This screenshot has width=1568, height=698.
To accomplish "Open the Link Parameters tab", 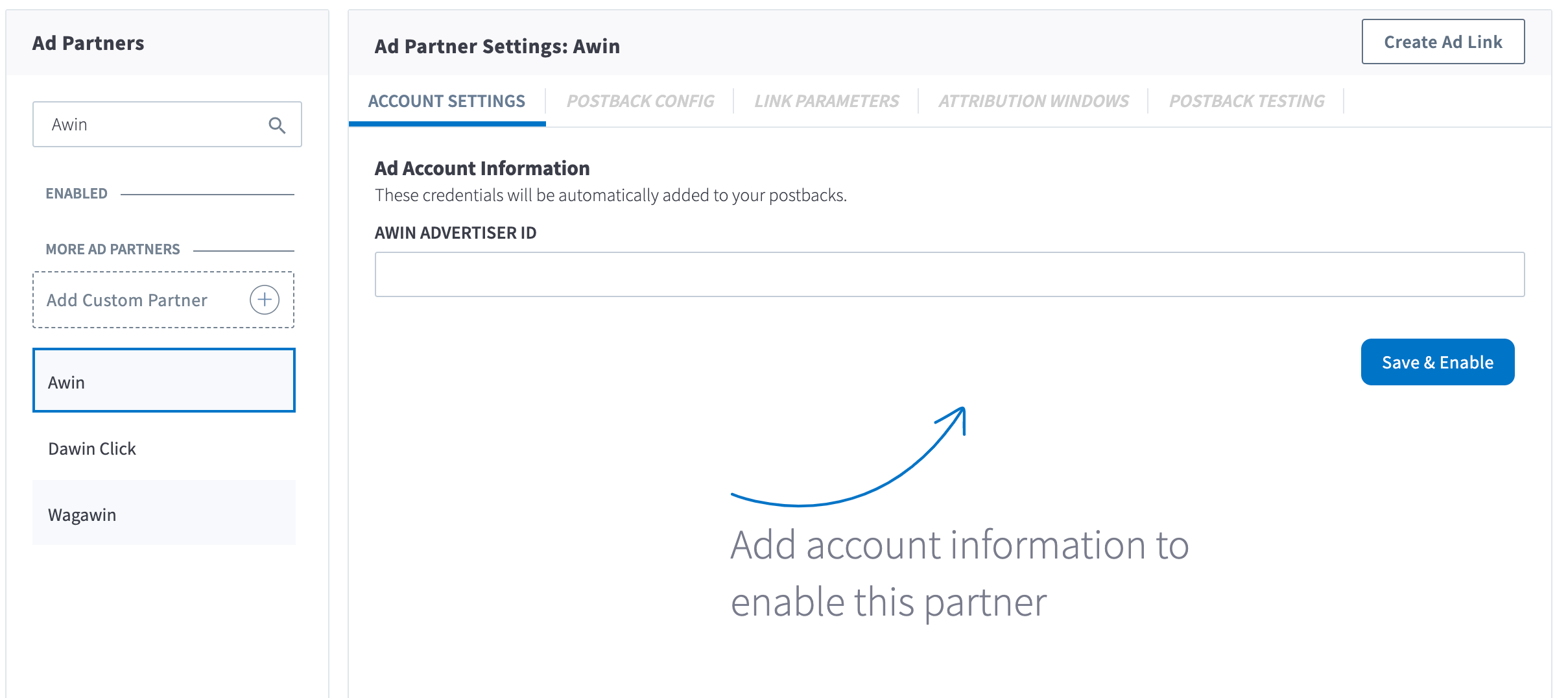I will point(826,101).
